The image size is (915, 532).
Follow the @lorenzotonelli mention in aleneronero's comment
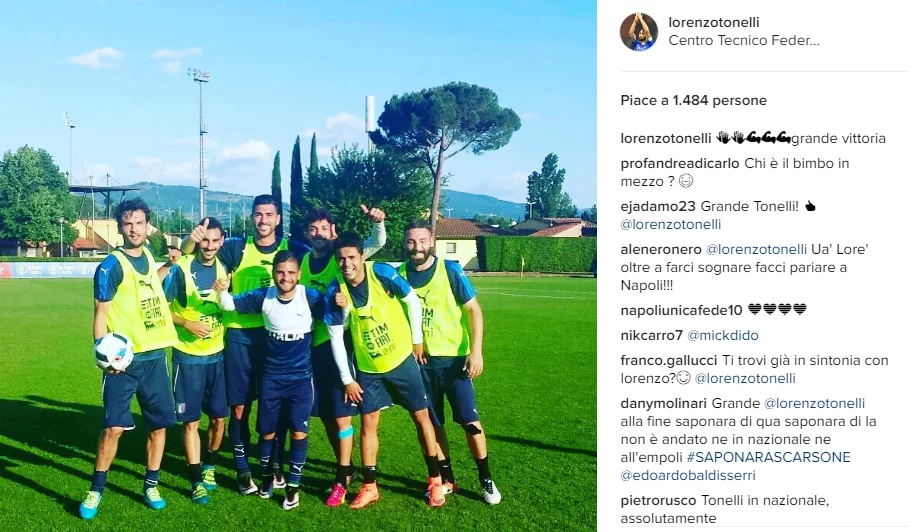tap(756, 250)
